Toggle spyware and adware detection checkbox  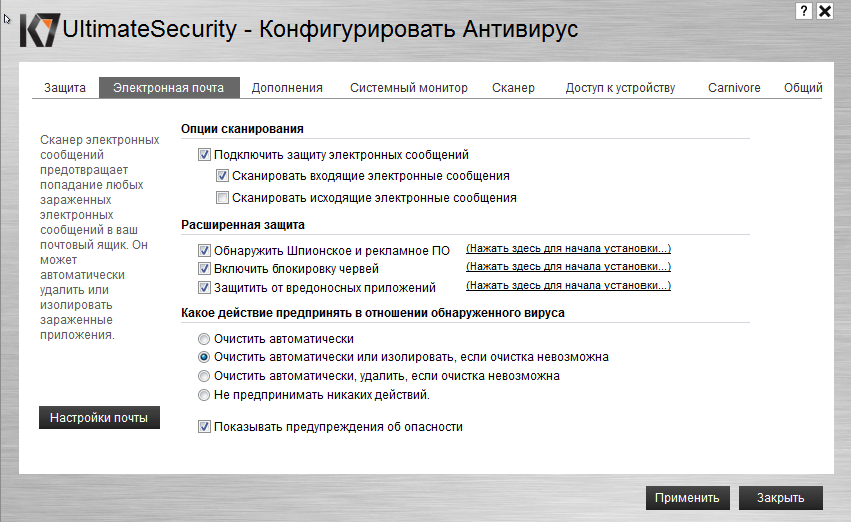point(205,250)
